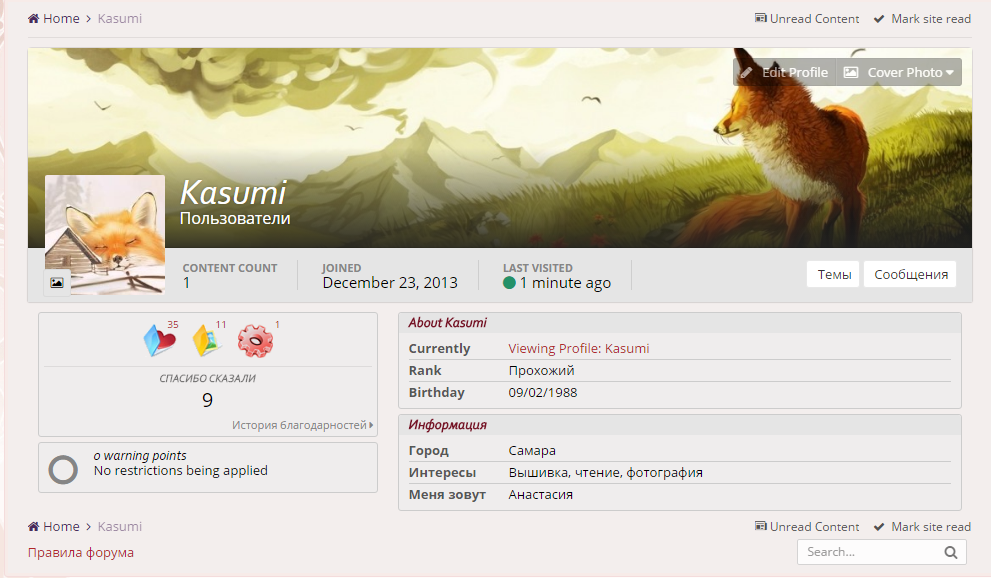Click the top Mark site read checkmark
This screenshot has height=578, width=991.
coord(879,19)
